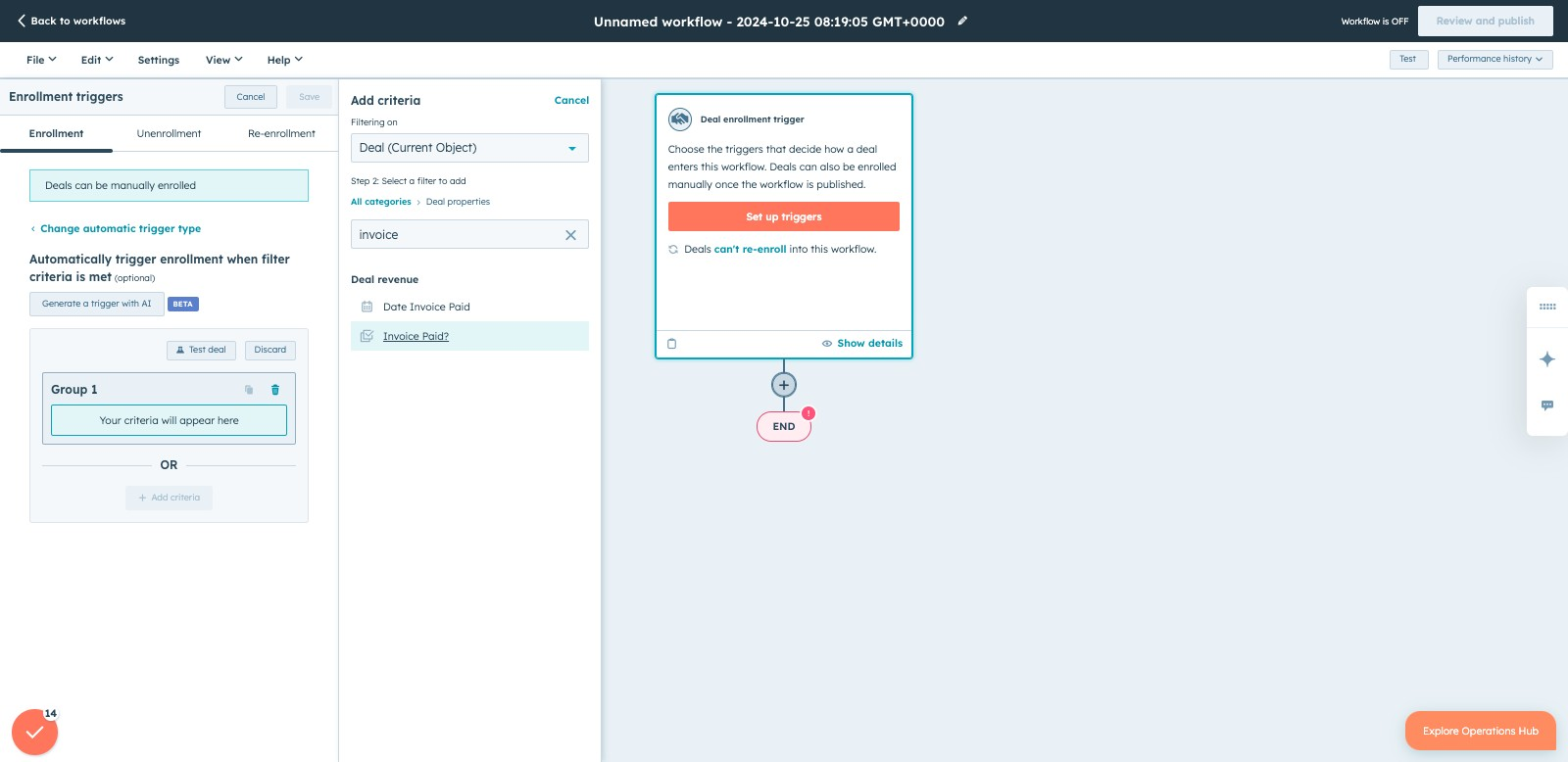Click the Test deal button

[x=201, y=350]
